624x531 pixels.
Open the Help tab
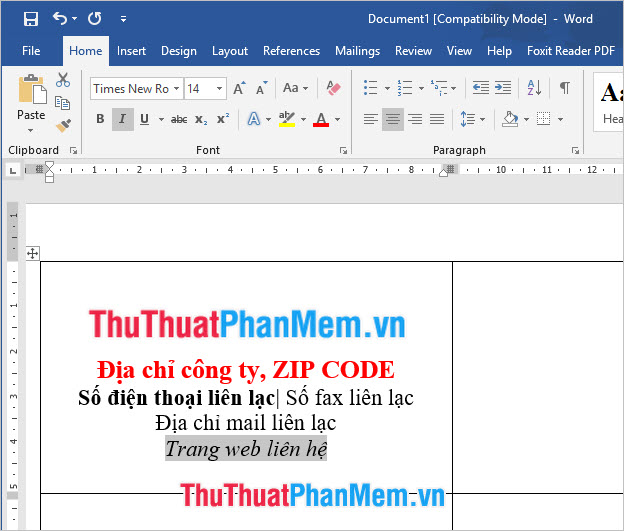[499, 51]
